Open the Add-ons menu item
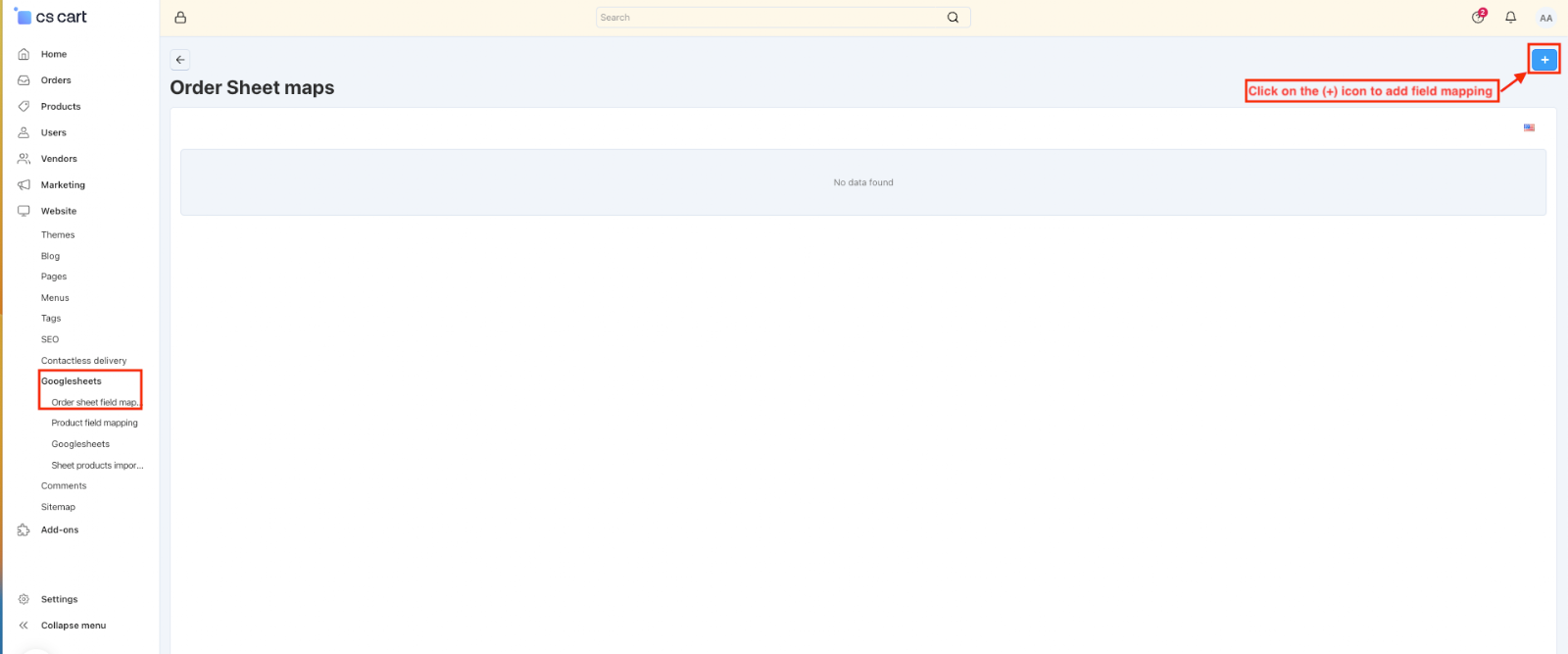The height and width of the screenshot is (654, 1568). coord(60,529)
